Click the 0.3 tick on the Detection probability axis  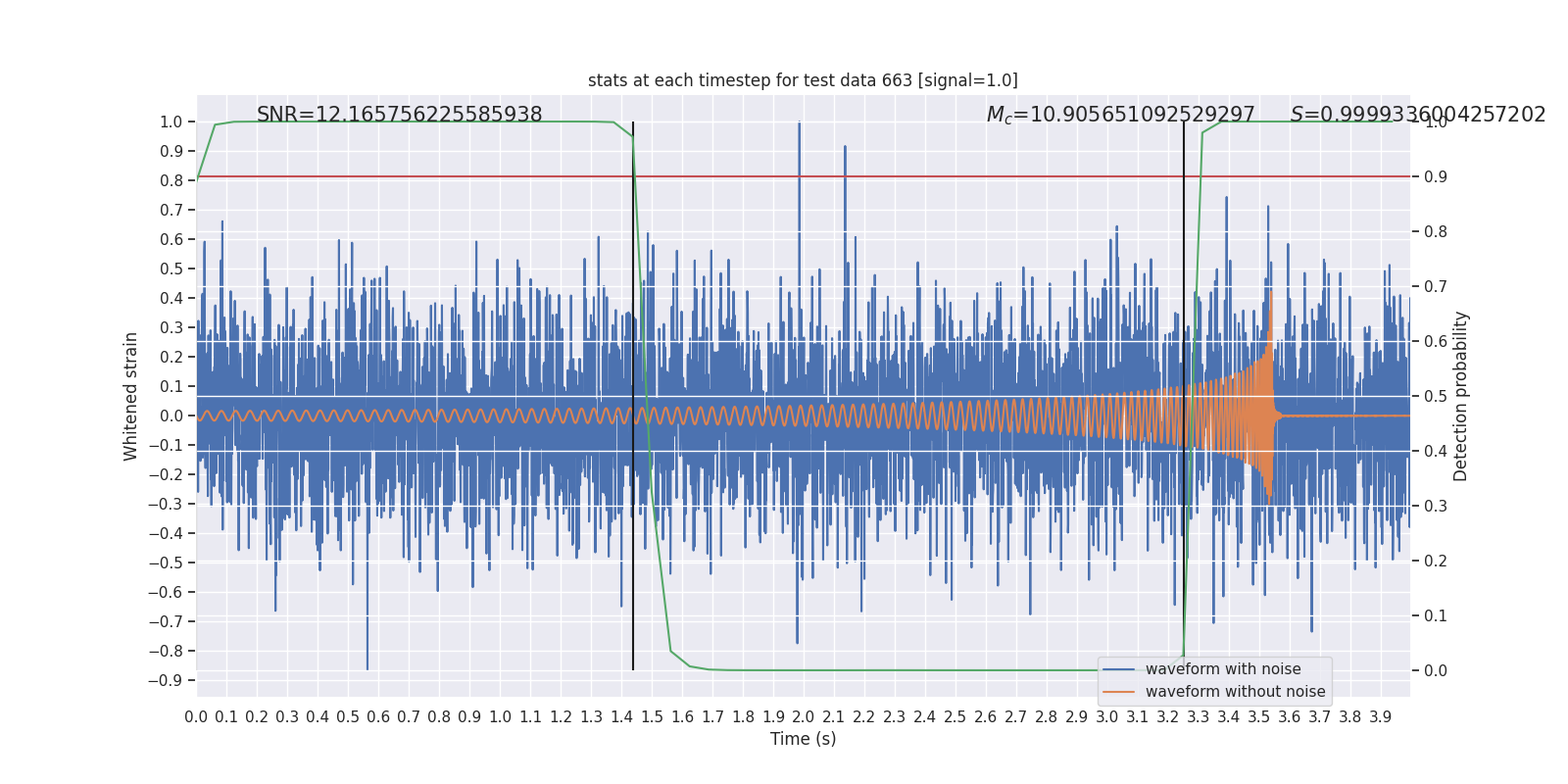(x=1436, y=507)
